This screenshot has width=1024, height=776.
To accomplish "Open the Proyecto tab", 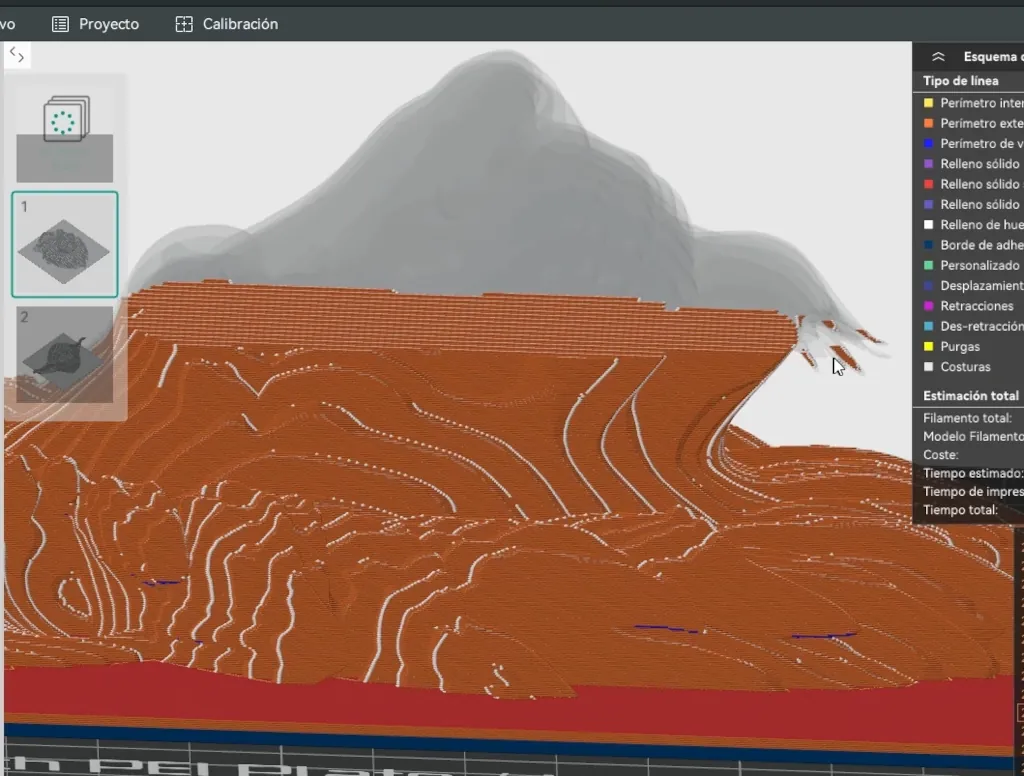I will click(x=96, y=24).
